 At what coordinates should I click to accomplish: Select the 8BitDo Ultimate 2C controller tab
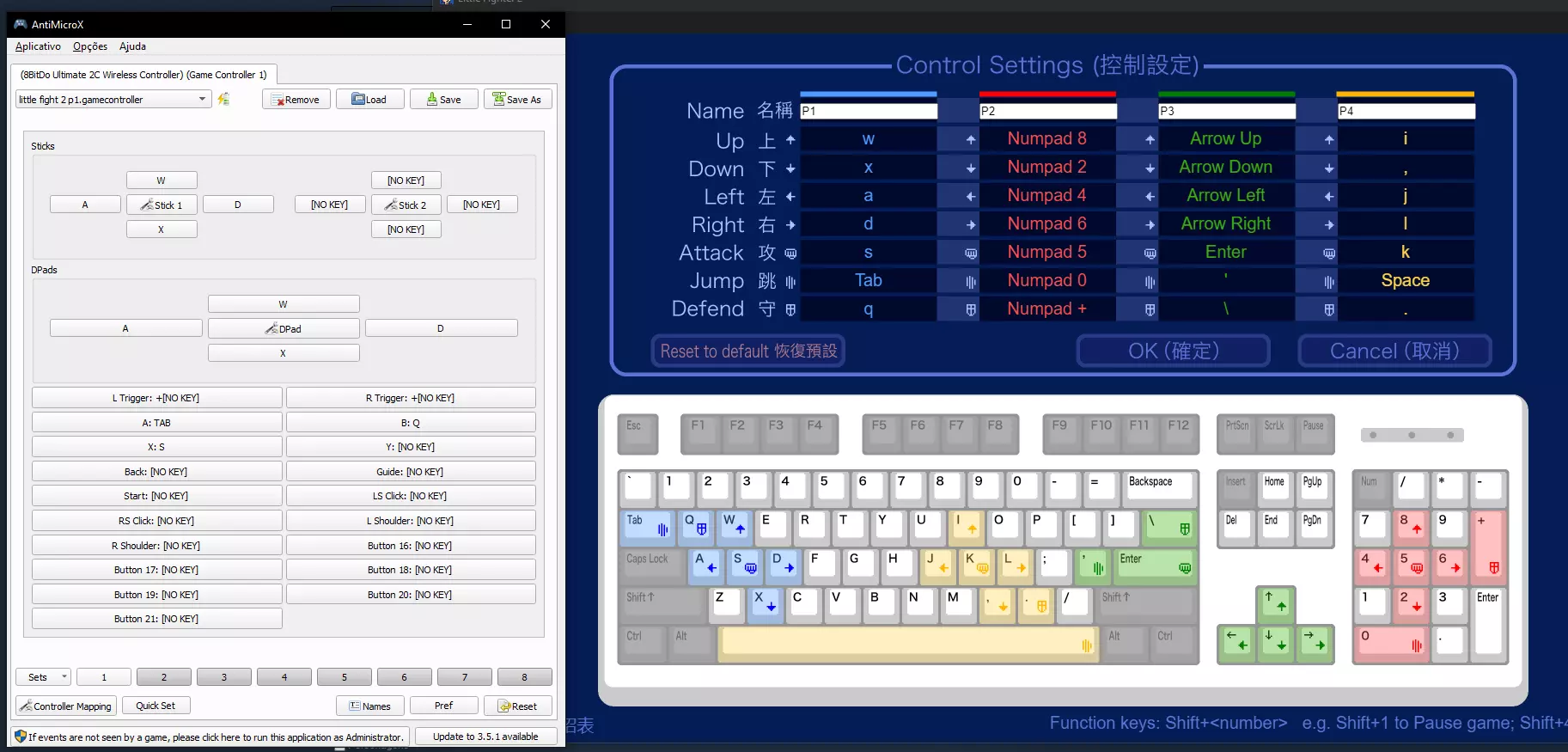click(x=143, y=75)
